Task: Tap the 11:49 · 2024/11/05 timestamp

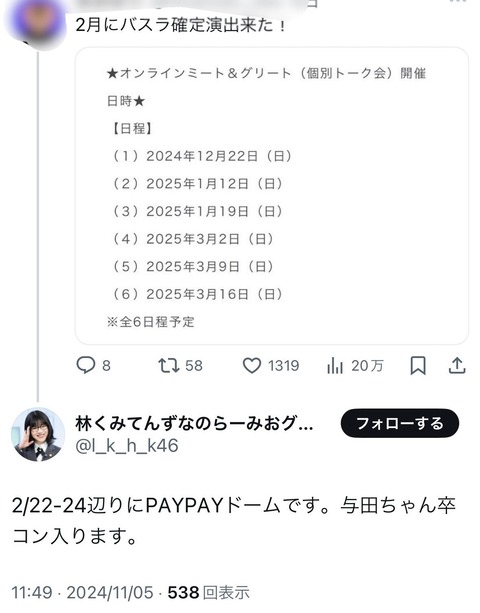Action: click(x=82, y=593)
